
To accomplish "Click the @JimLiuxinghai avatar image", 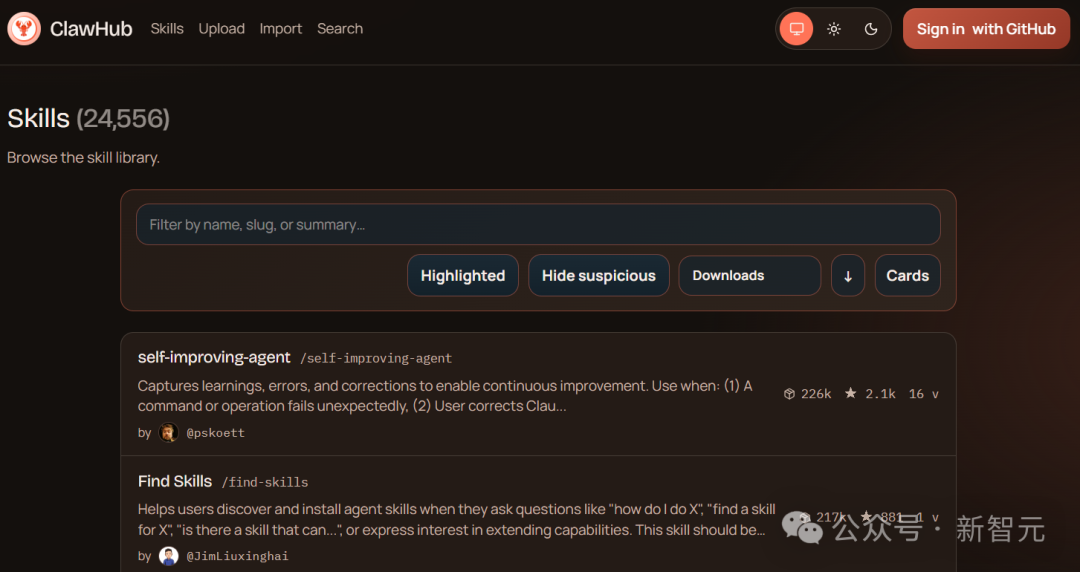I will 168,556.
